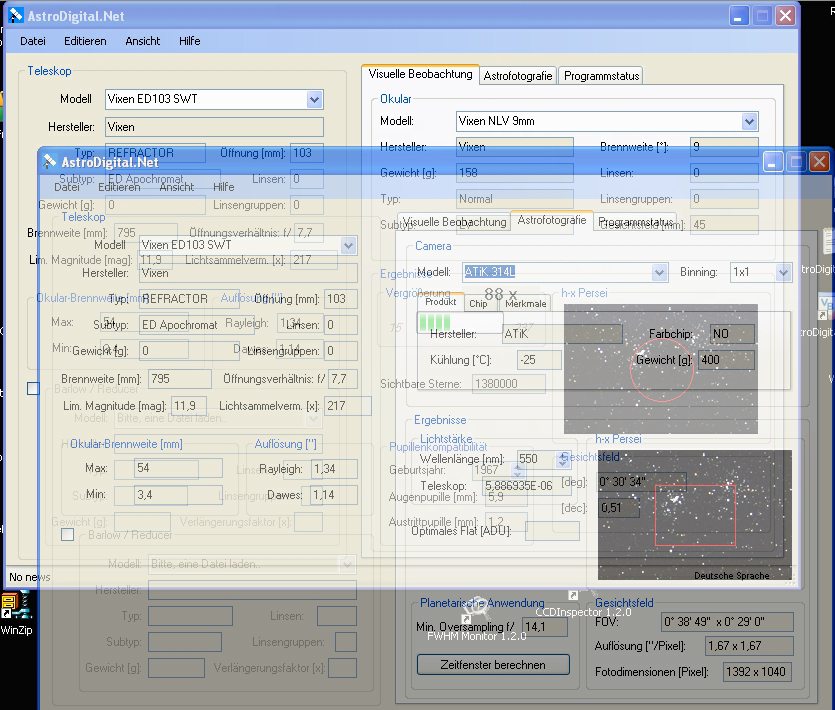Open Hilfe menu in front transparent window
Image resolution: width=835 pixels, height=710 pixels.
pos(224,187)
